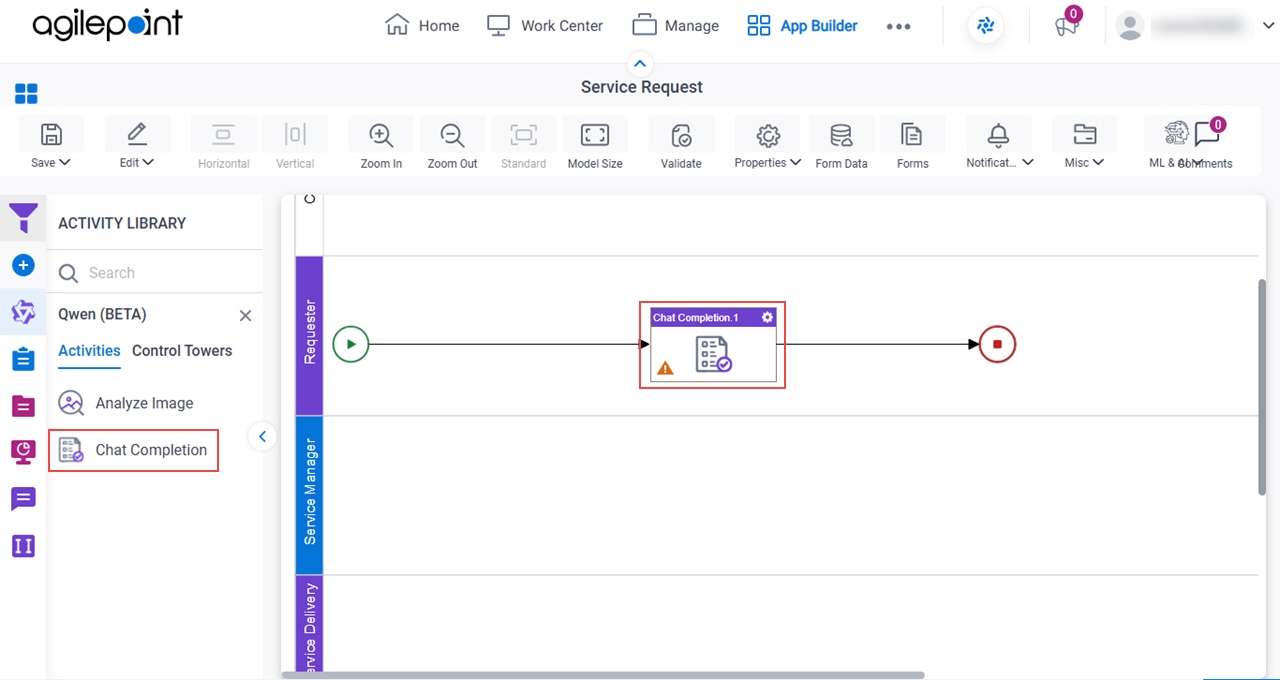Select the Requester swimlane header
Viewport: 1280px width, 680px height.
coord(309,335)
